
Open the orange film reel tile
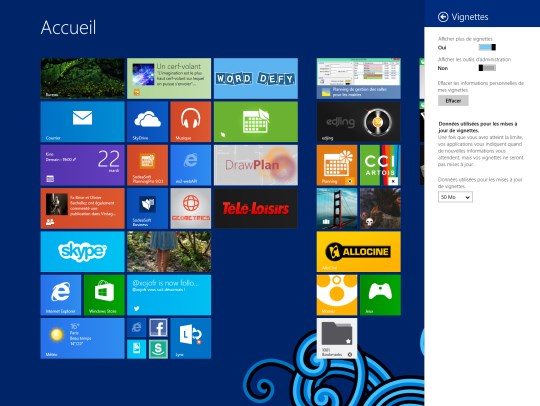337,295
